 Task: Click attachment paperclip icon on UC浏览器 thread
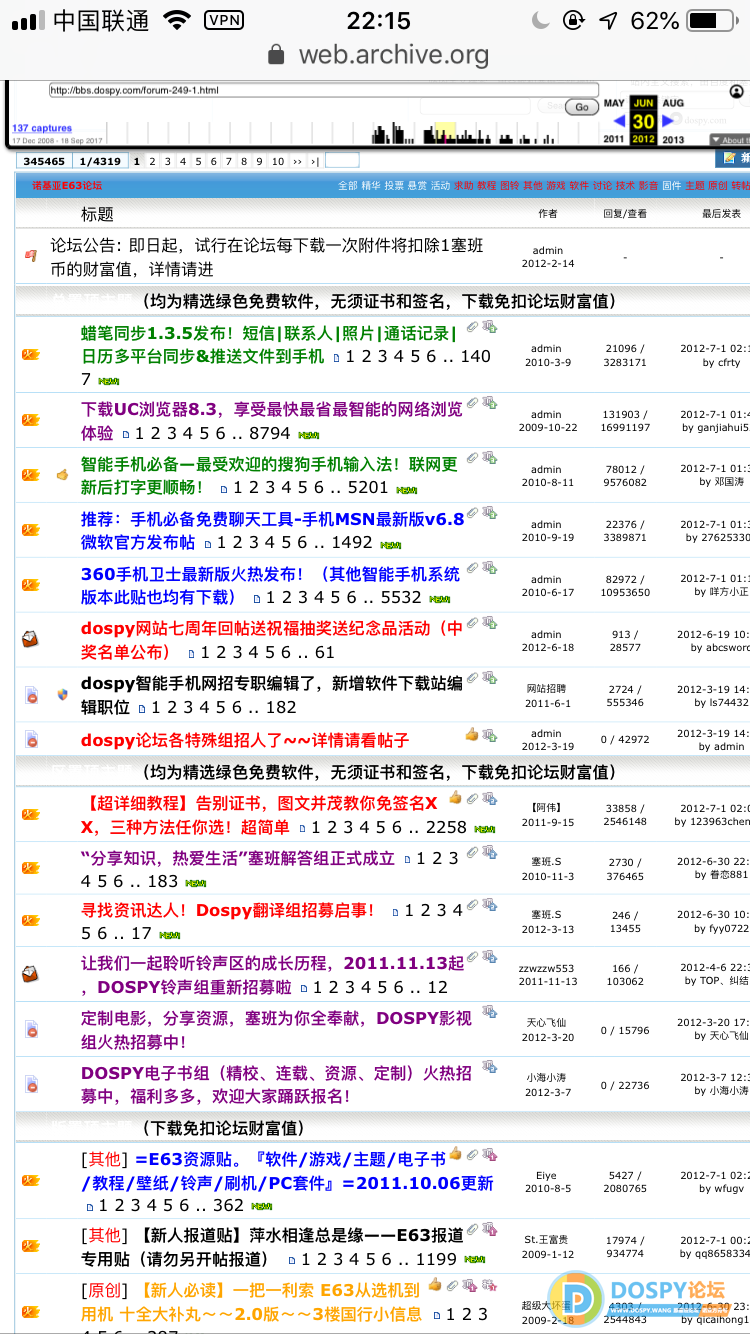(473, 401)
